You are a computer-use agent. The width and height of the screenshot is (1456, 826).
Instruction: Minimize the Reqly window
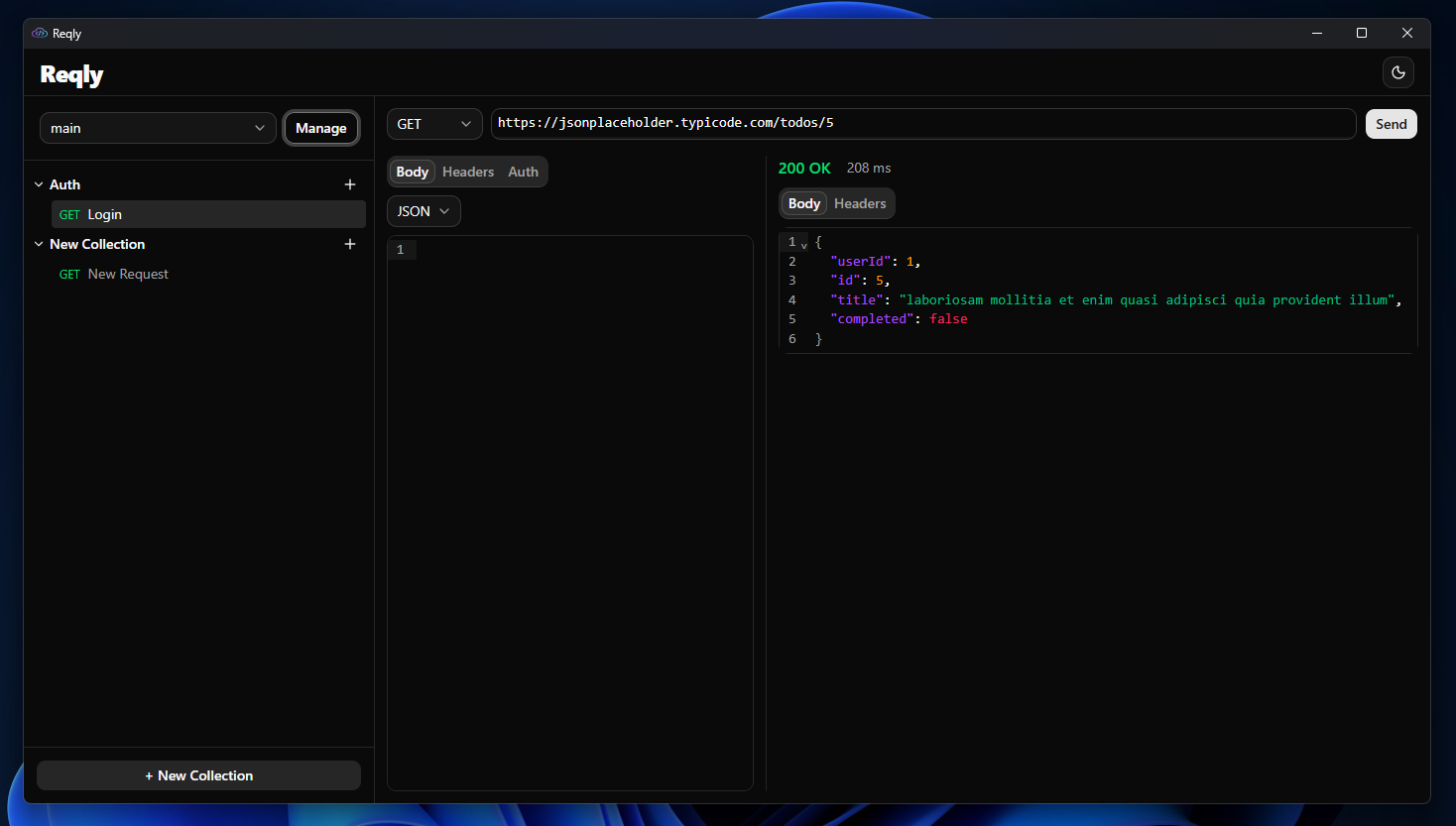pos(1317,33)
